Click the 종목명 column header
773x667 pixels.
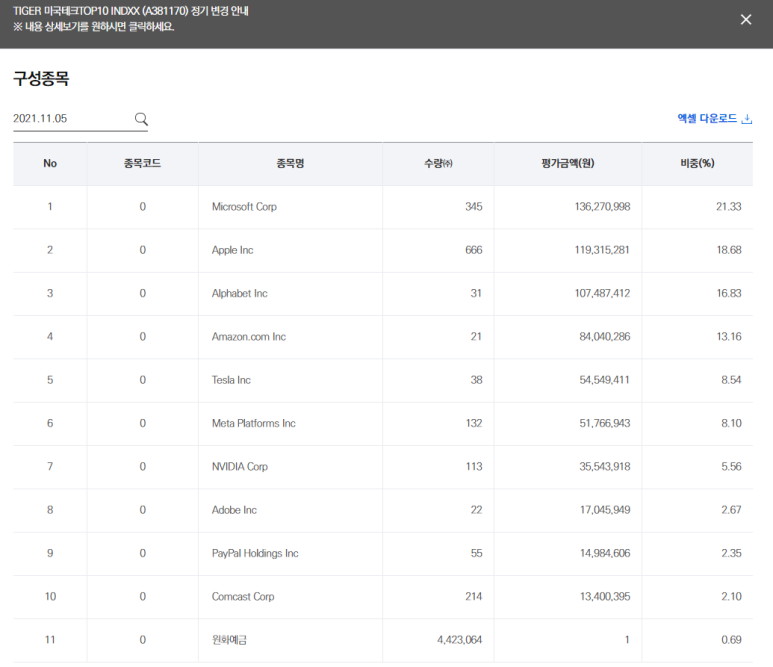(x=290, y=163)
